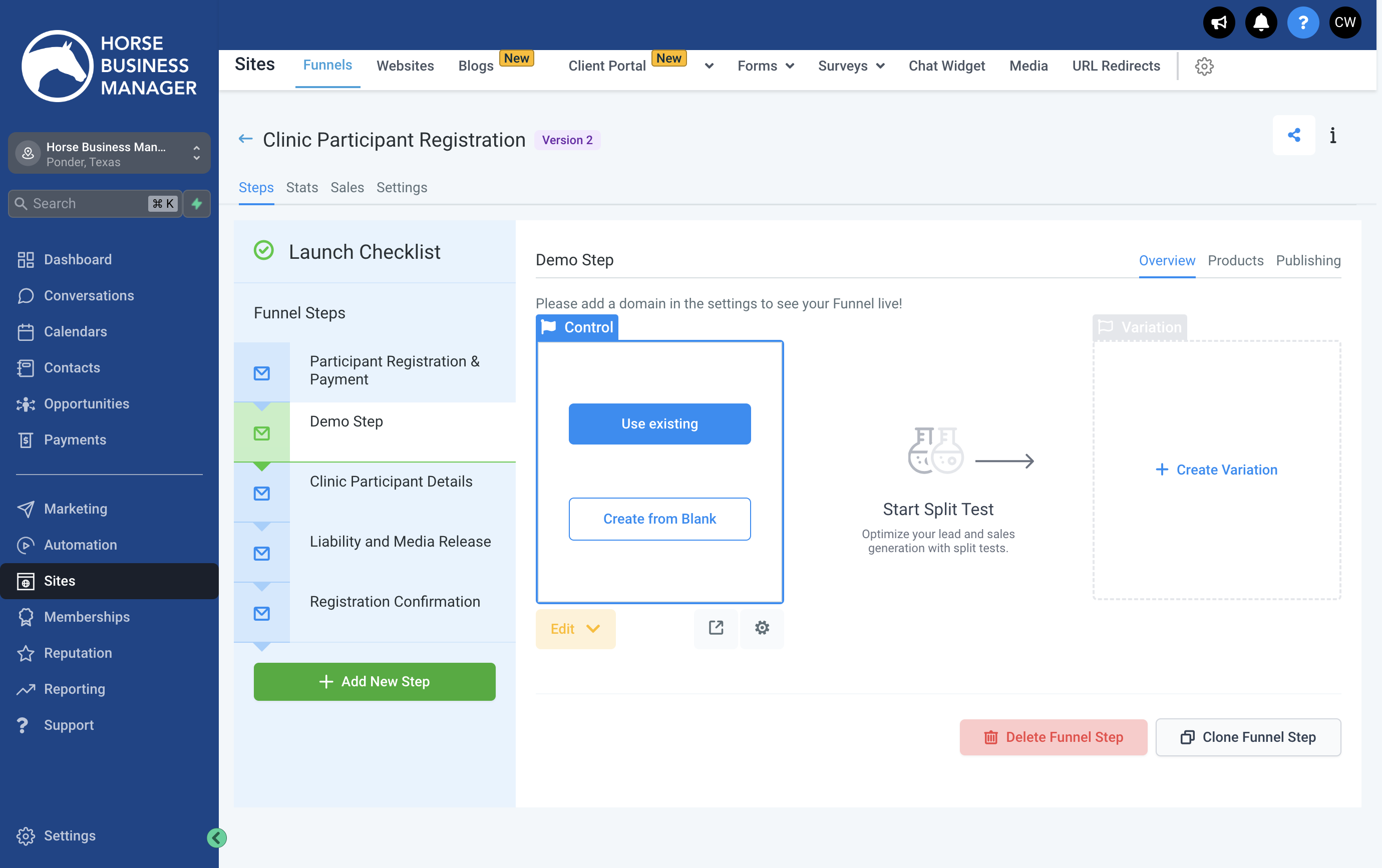Click the green lightning quick actions icon

(x=197, y=204)
